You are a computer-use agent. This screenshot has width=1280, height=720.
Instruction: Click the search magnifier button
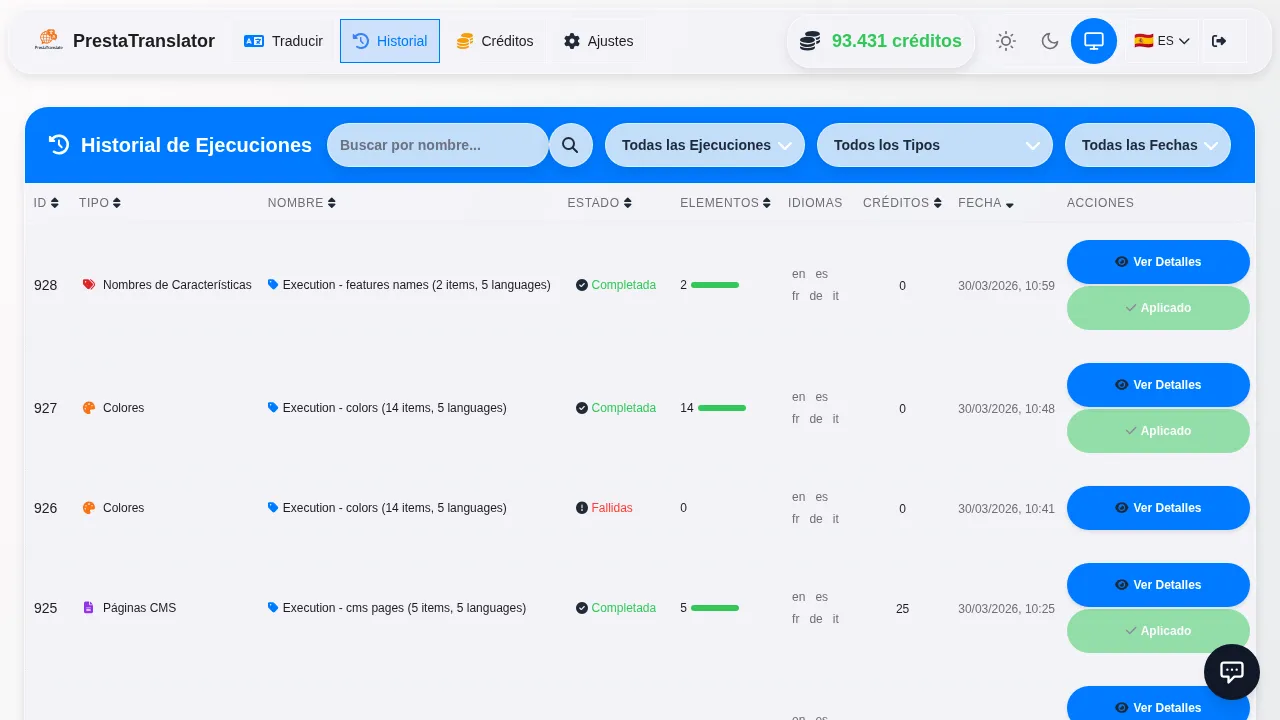coord(570,145)
